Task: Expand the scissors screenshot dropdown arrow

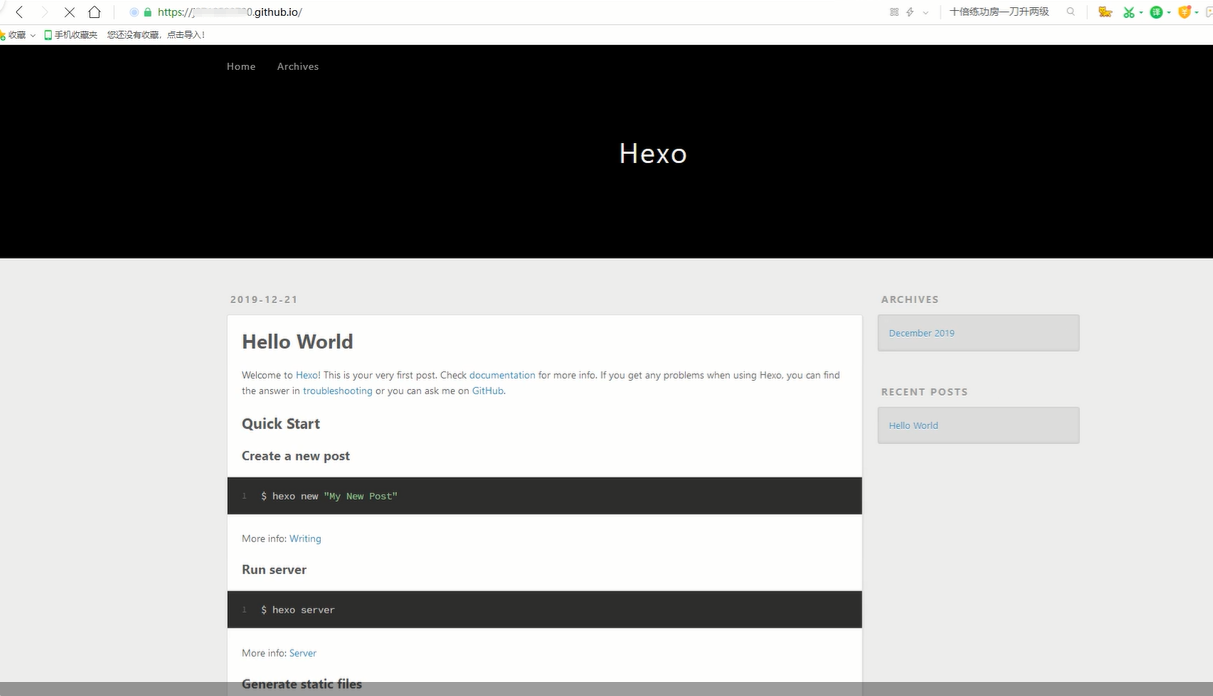Action: (x=1141, y=13)
